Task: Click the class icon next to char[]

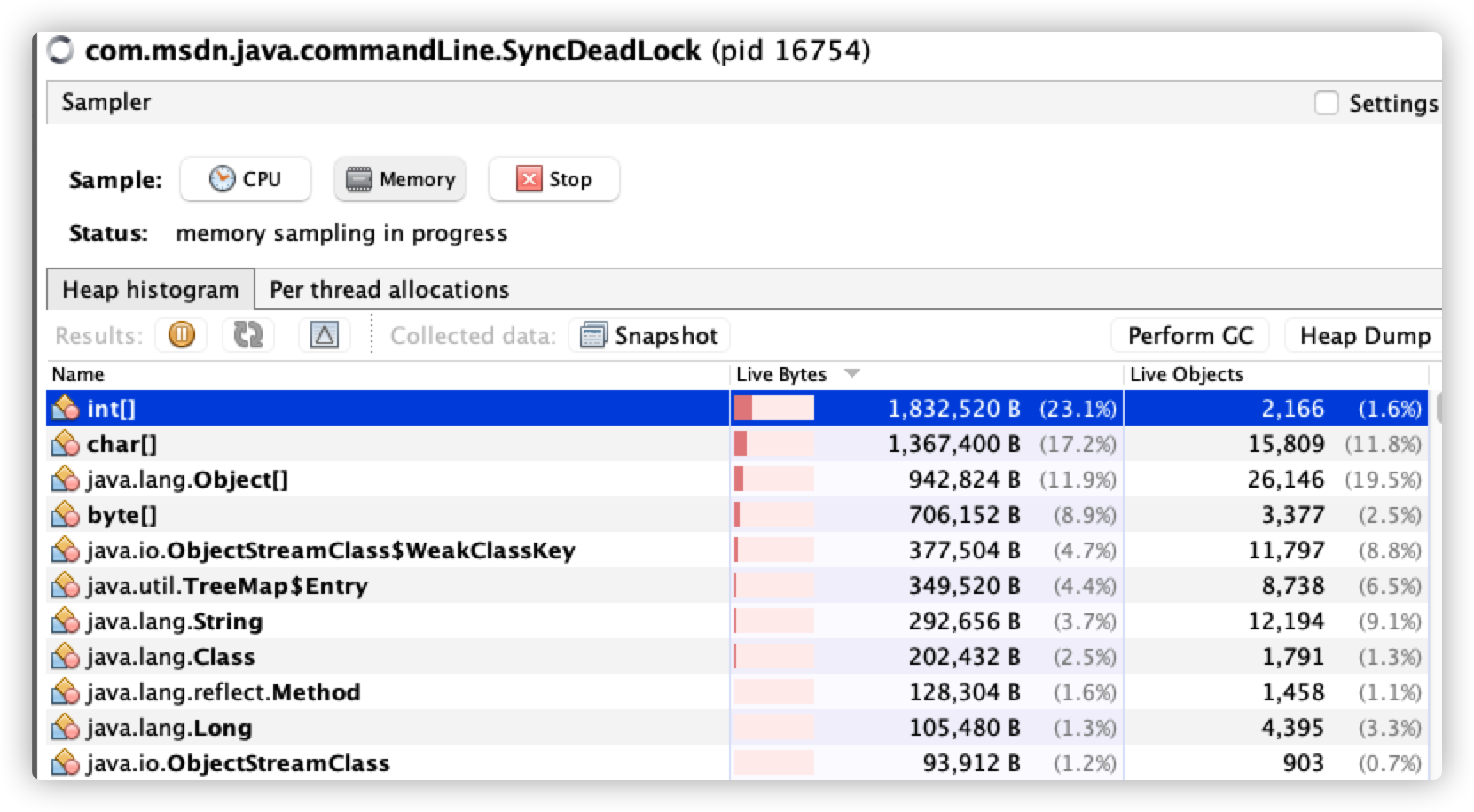Action: (64, 444)
